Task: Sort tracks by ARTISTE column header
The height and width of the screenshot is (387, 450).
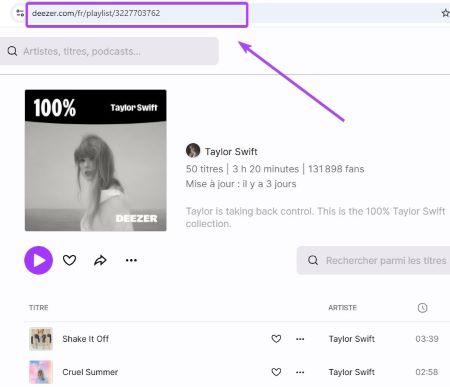Action: click(342, 308)
